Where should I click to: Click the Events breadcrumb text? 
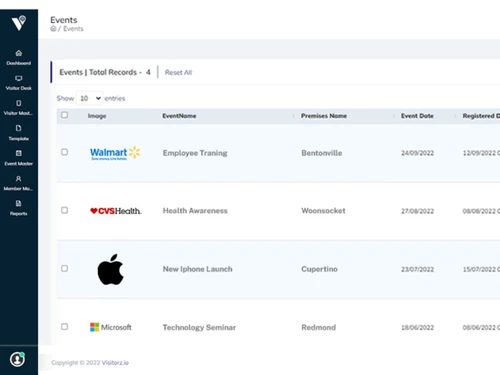click(73, 29)
